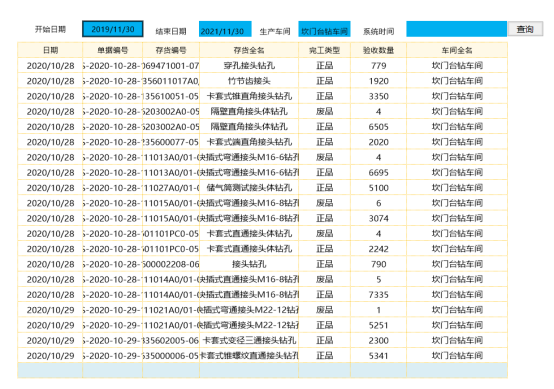Click the item name 竹节齿接头
The width and height of the screenshot is (554, 389).
(x=249, y=81)
